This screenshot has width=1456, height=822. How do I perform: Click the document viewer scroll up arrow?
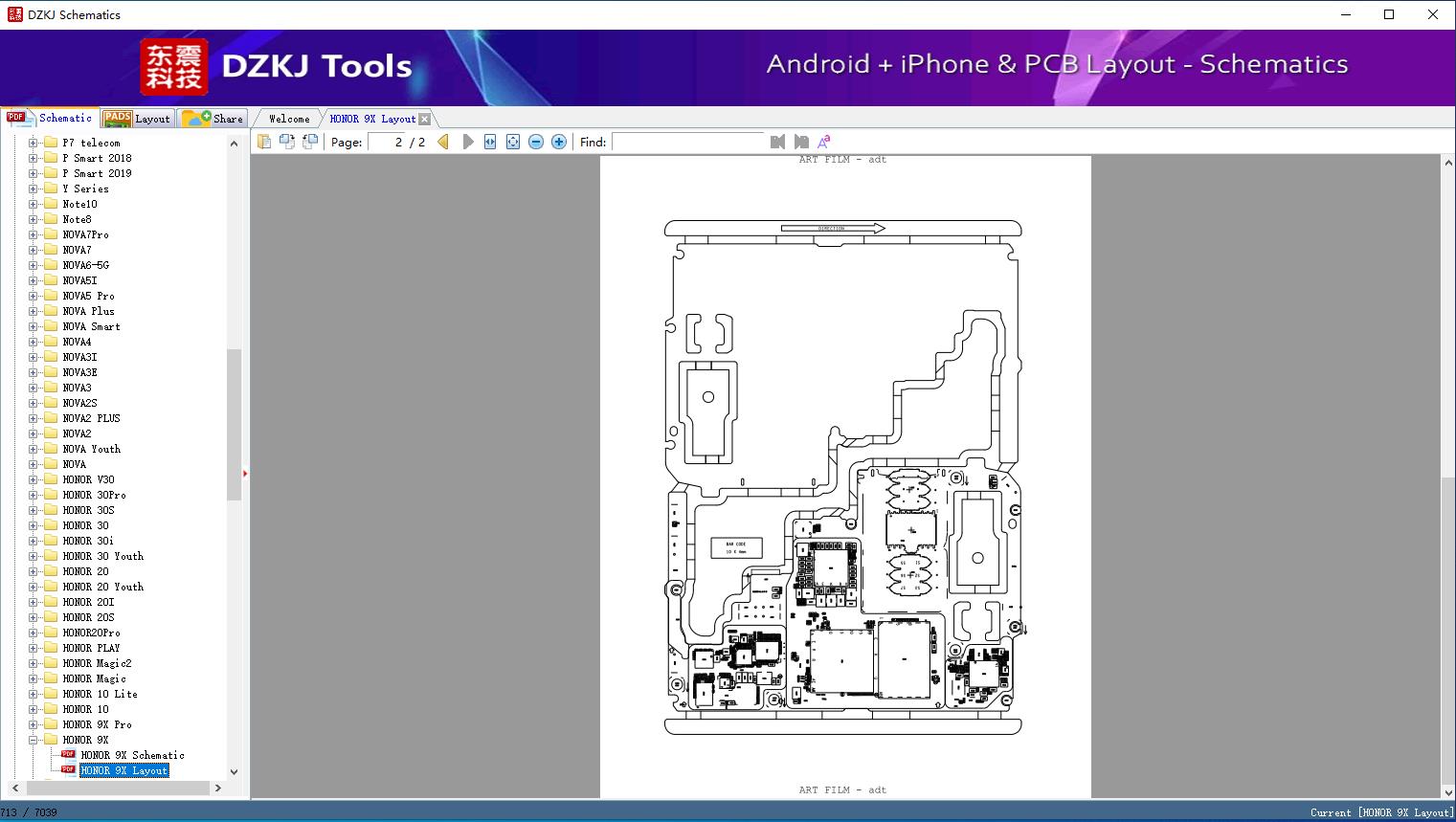tap(1447, 164)
